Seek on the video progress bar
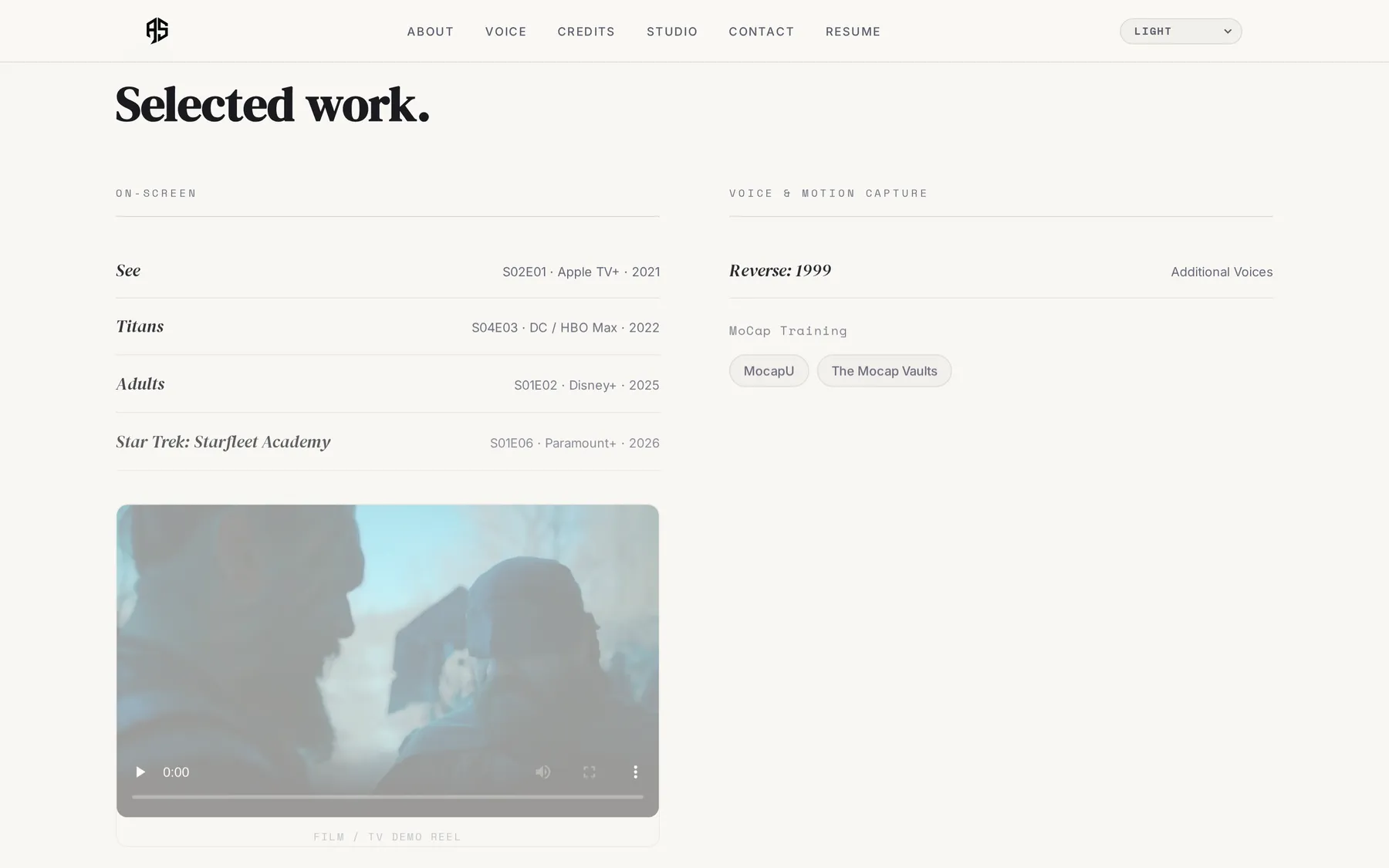1389x868 pixels. pos(387,796)
